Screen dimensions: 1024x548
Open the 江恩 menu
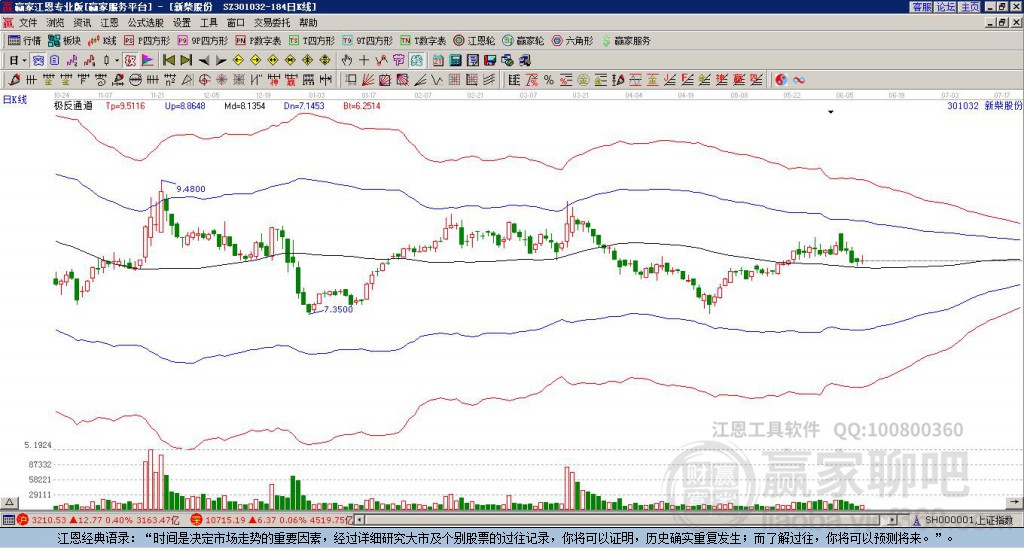(x=110, y=23)
